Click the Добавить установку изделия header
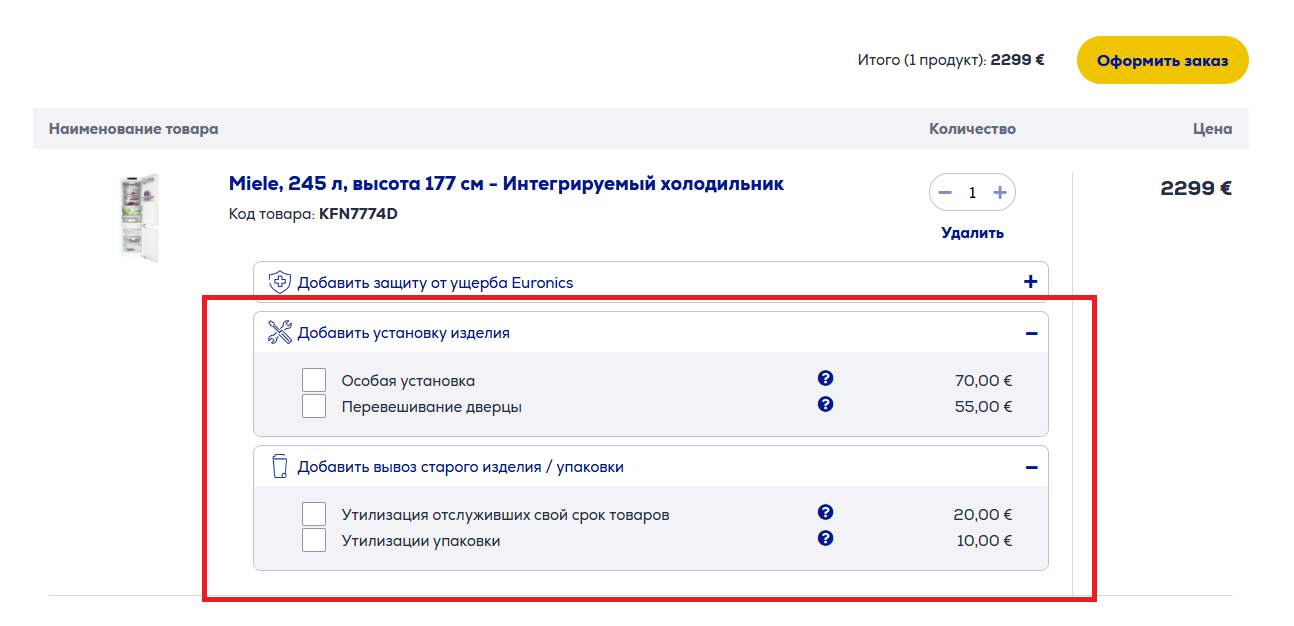The image size is (1294, 626). pyautogui.click(x=651, y=333)
